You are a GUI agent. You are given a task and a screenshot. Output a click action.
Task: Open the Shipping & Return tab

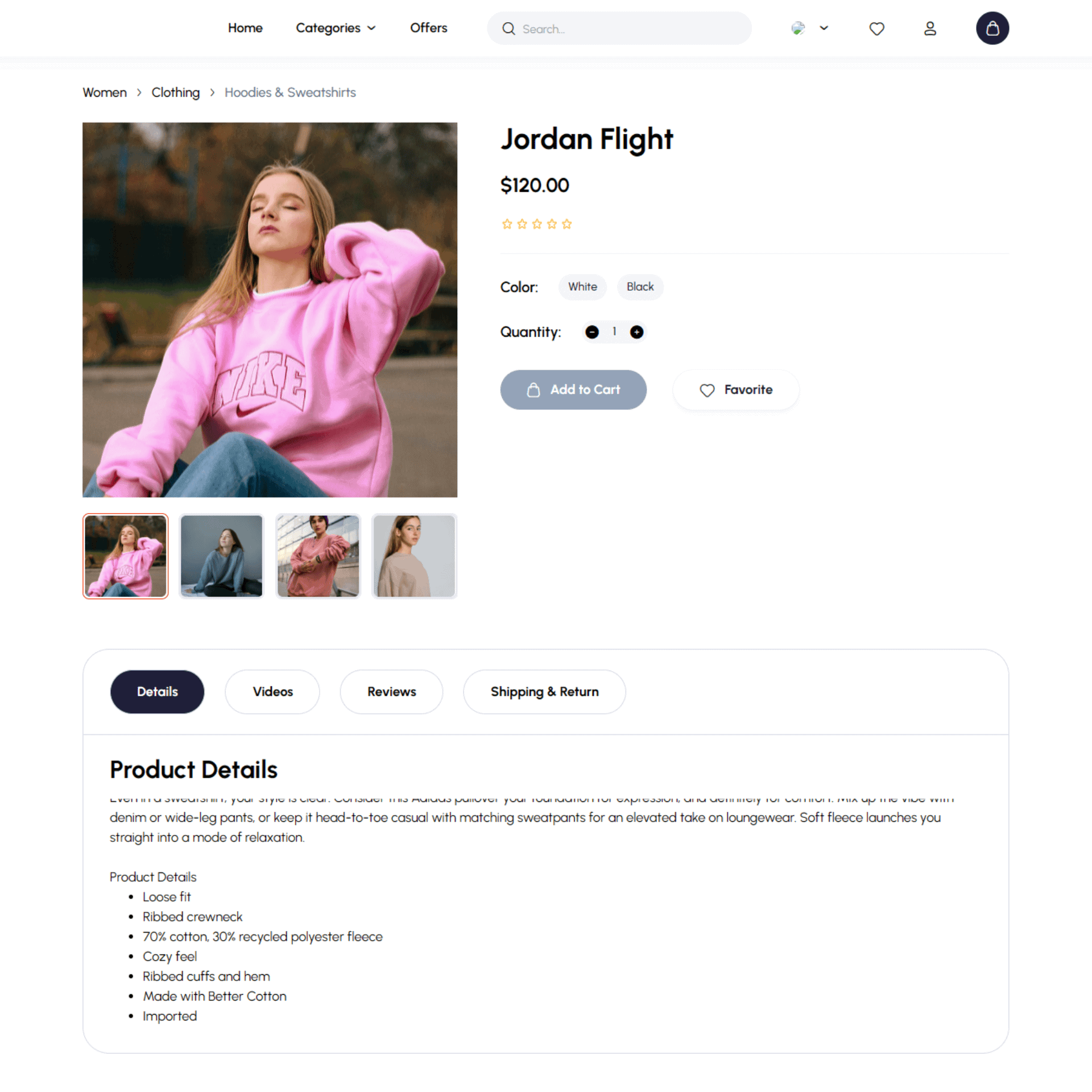[x=544, y=692]
